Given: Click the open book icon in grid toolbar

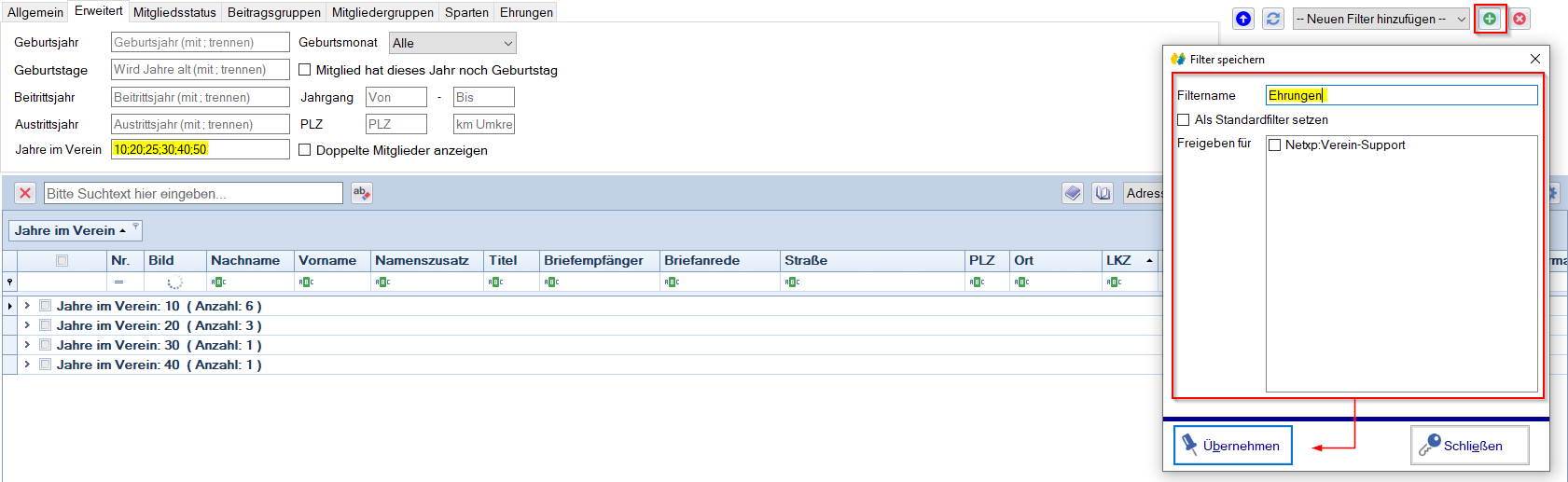Looking at the screenshot, I should 1103,193.
